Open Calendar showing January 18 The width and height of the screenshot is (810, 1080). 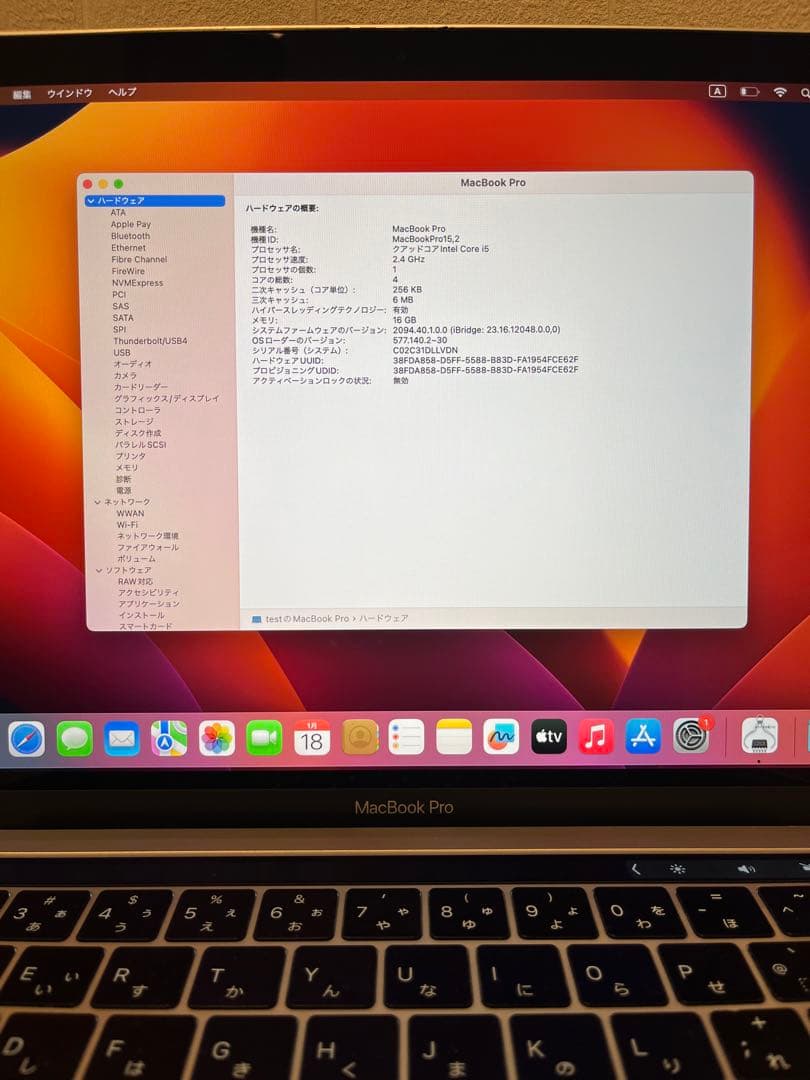(311, 737)
